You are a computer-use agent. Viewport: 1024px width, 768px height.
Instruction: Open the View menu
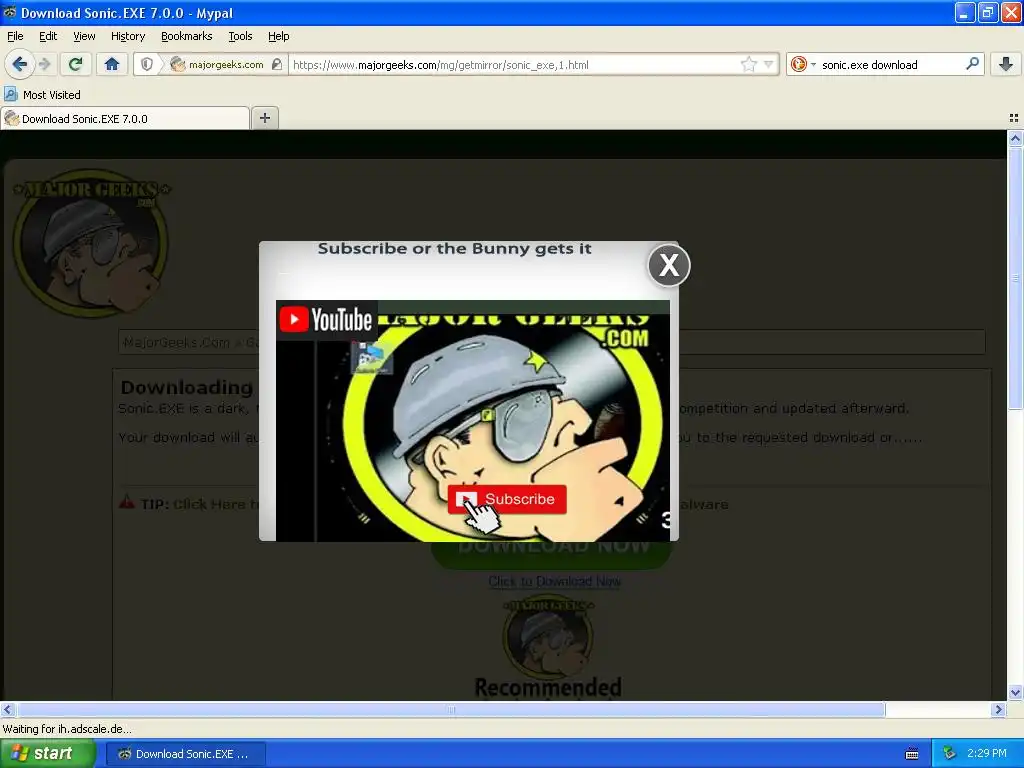84,36
